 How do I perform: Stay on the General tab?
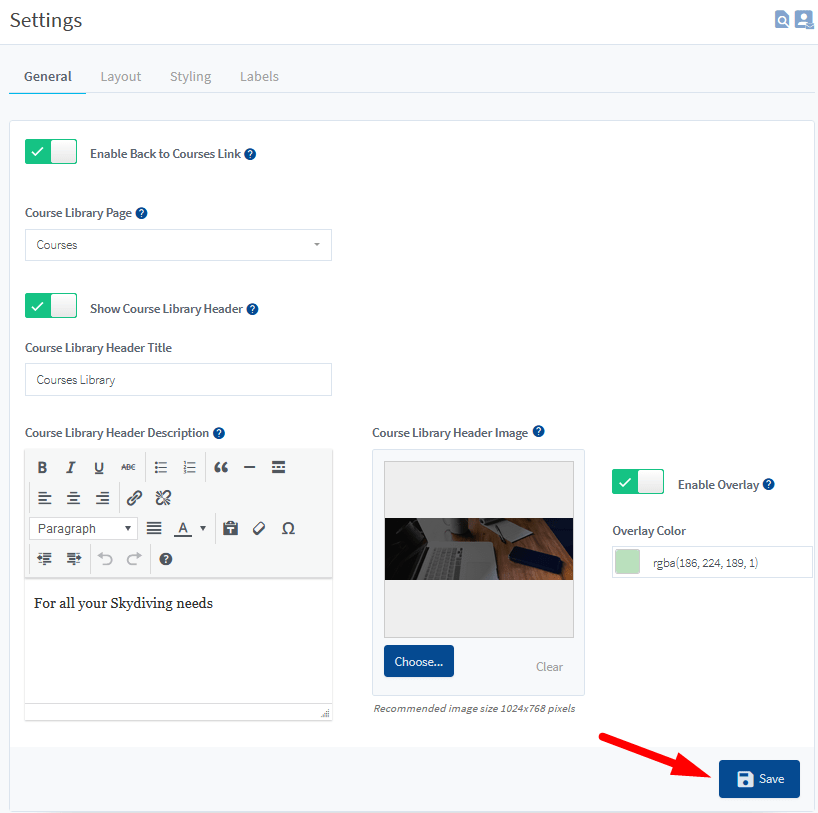tap(47, 77)
